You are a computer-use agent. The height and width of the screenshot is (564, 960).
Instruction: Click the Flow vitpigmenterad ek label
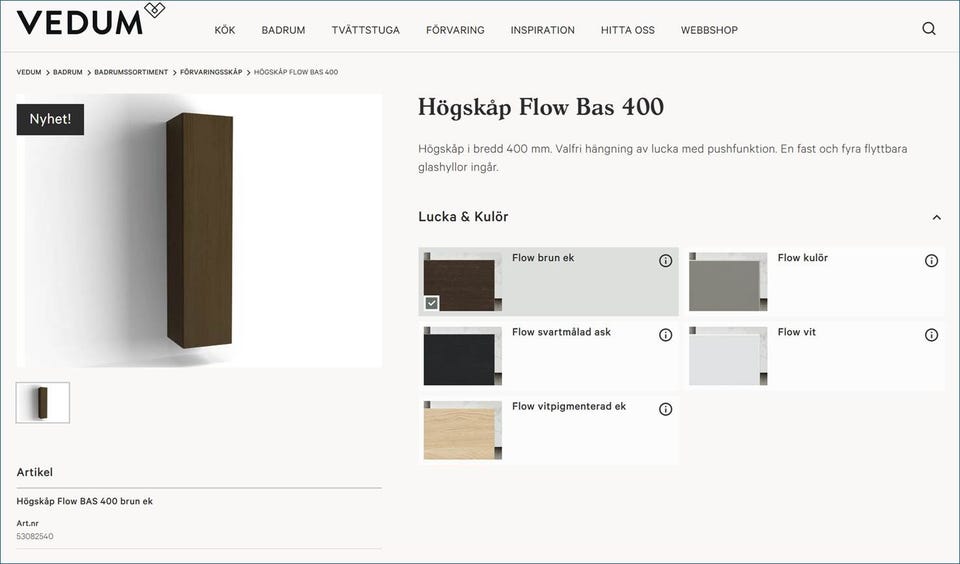[x=569, y=406]
